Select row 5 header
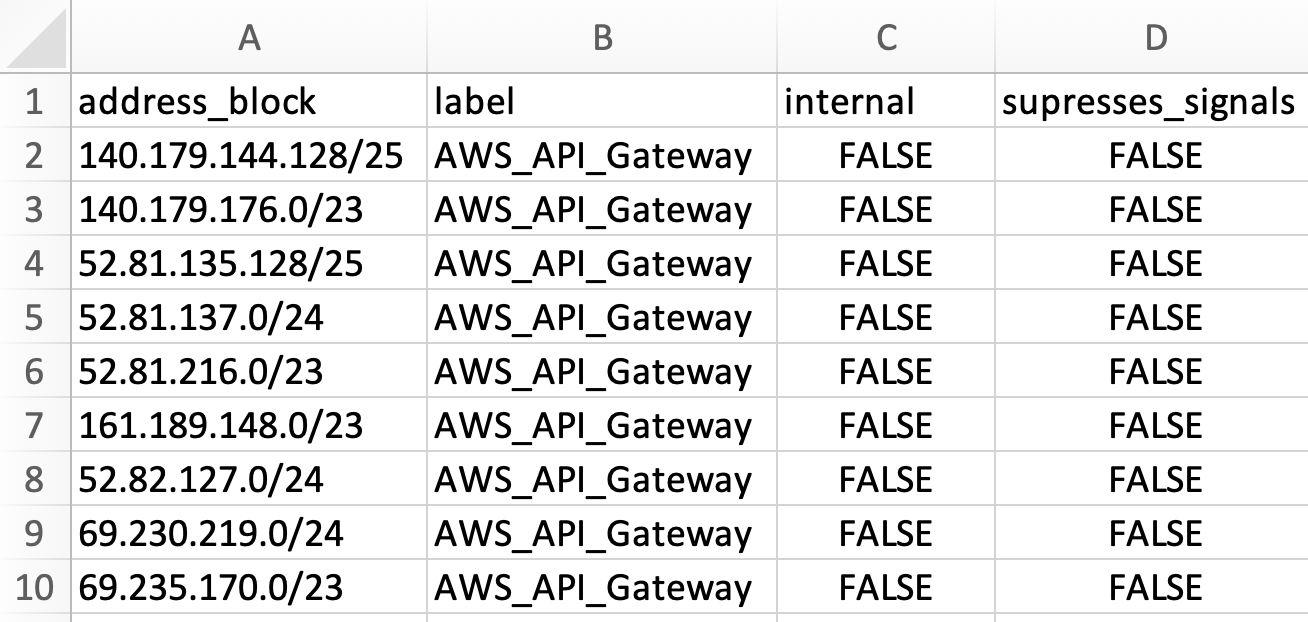 pyautogui.click(x=35, y=317)
